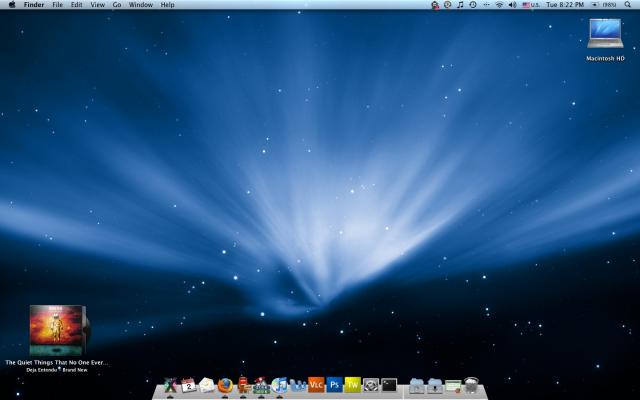Open the Apple menu
This screenshot has height=400, width=640.
(12, 5)
